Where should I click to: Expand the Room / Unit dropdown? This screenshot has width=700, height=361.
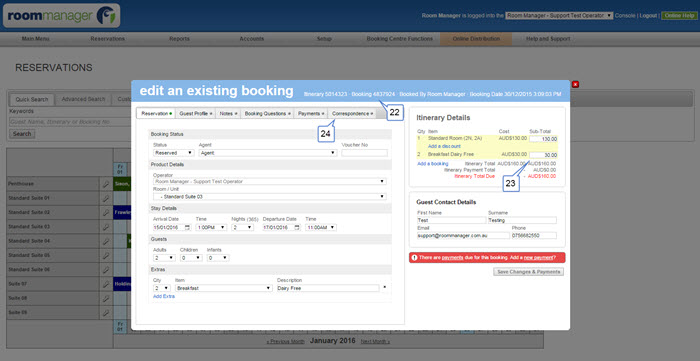[270, 196]
